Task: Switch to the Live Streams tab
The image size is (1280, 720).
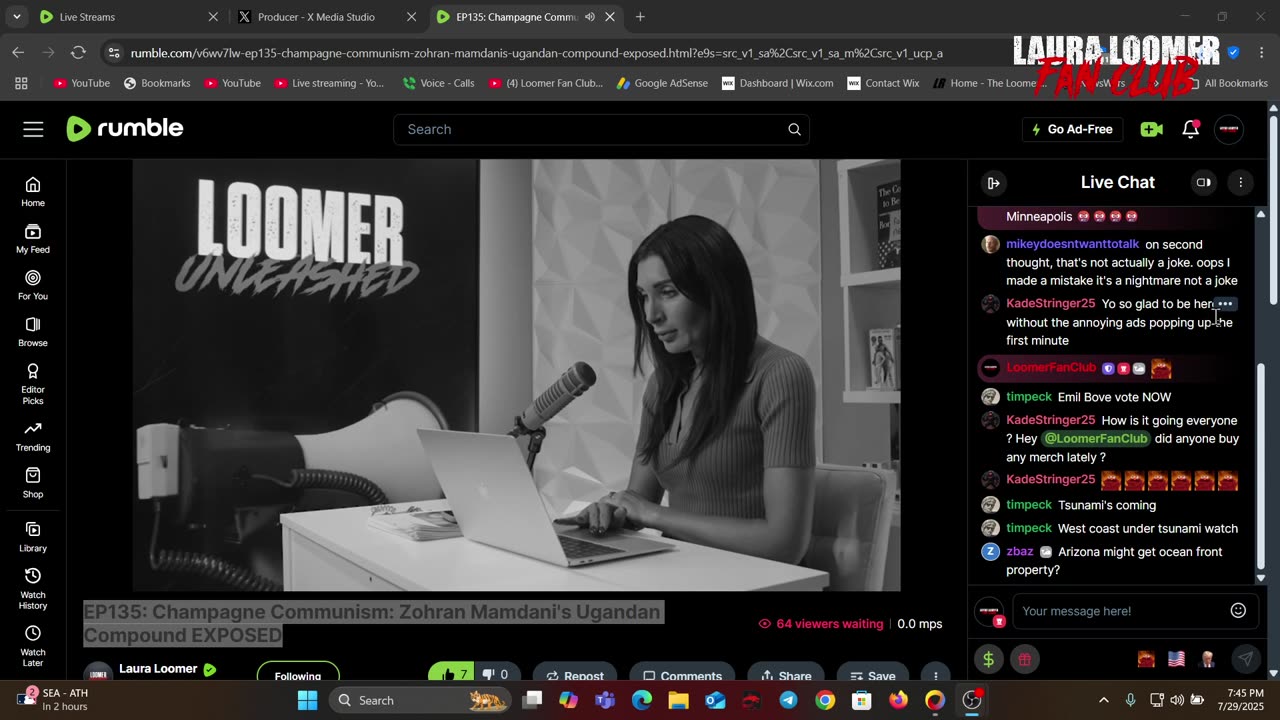Action: 128,17
